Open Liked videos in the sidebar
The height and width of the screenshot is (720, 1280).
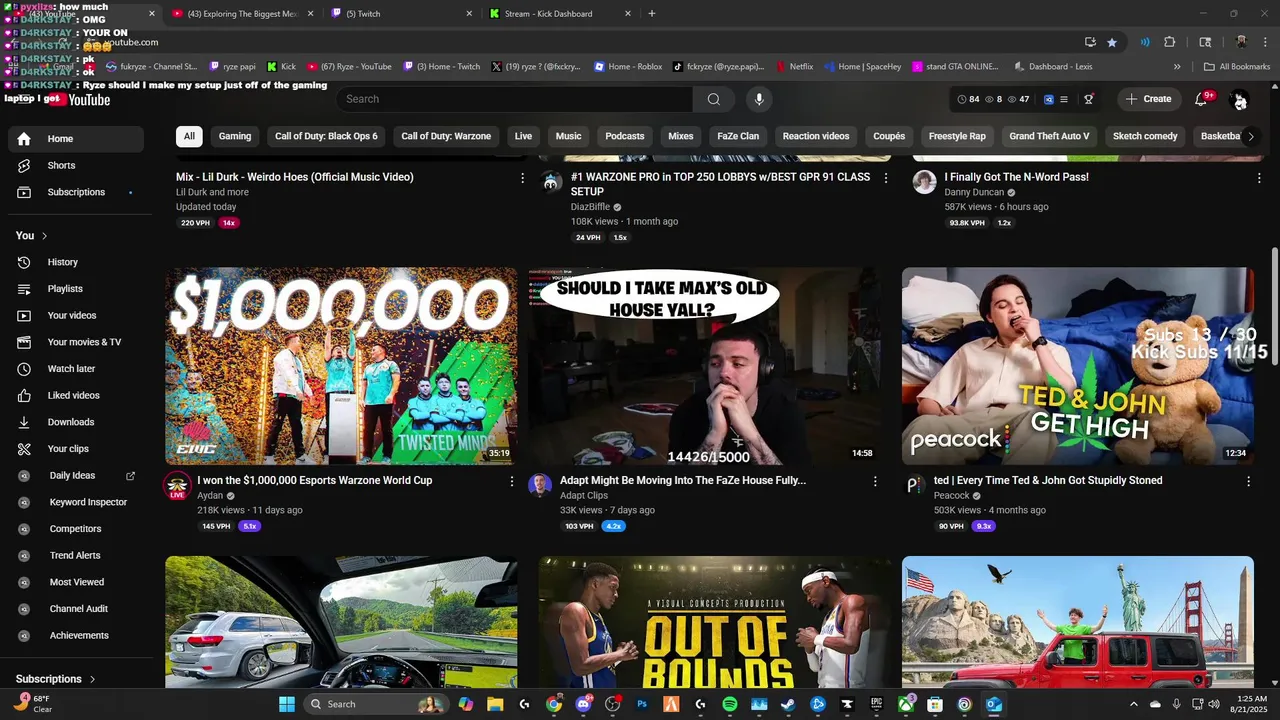(76, 395)
